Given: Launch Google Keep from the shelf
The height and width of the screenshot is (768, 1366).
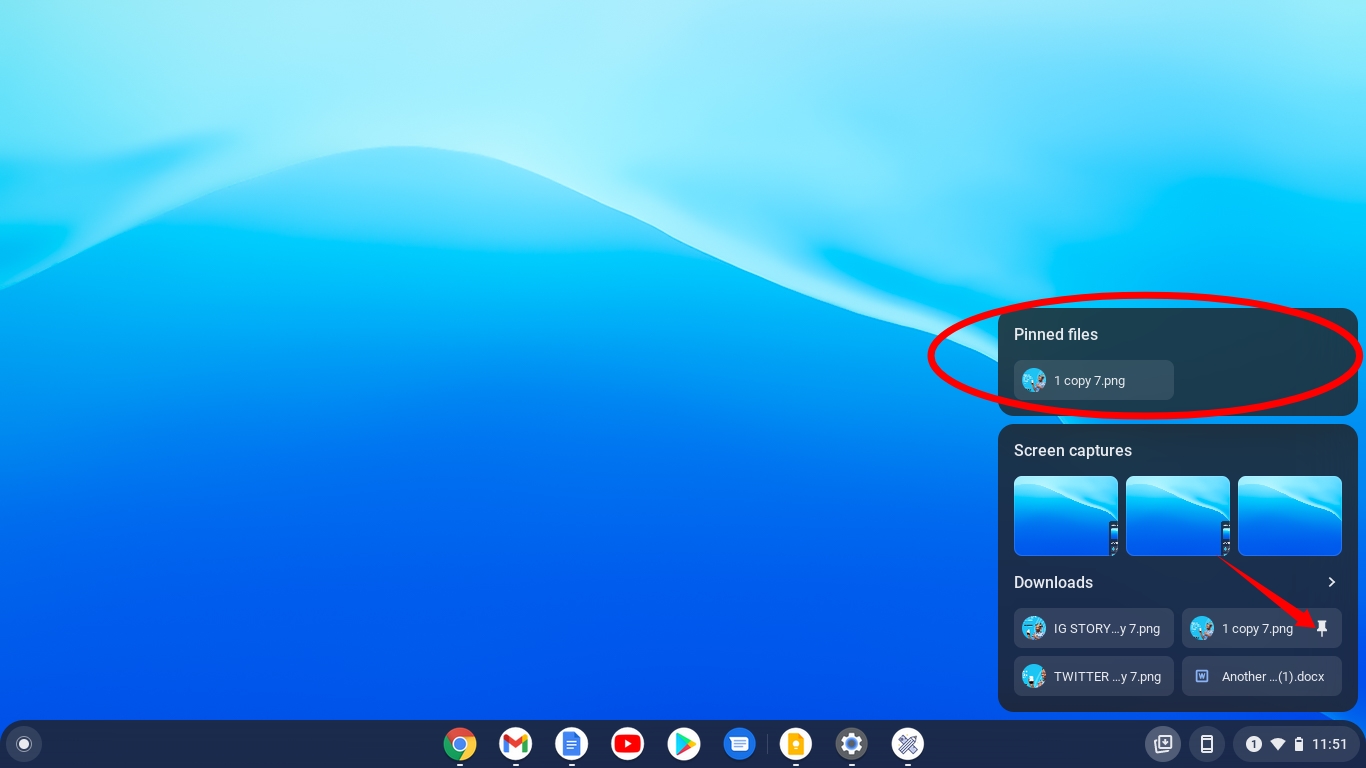Looking at the screenshot, I should click(x=796, y=744).
